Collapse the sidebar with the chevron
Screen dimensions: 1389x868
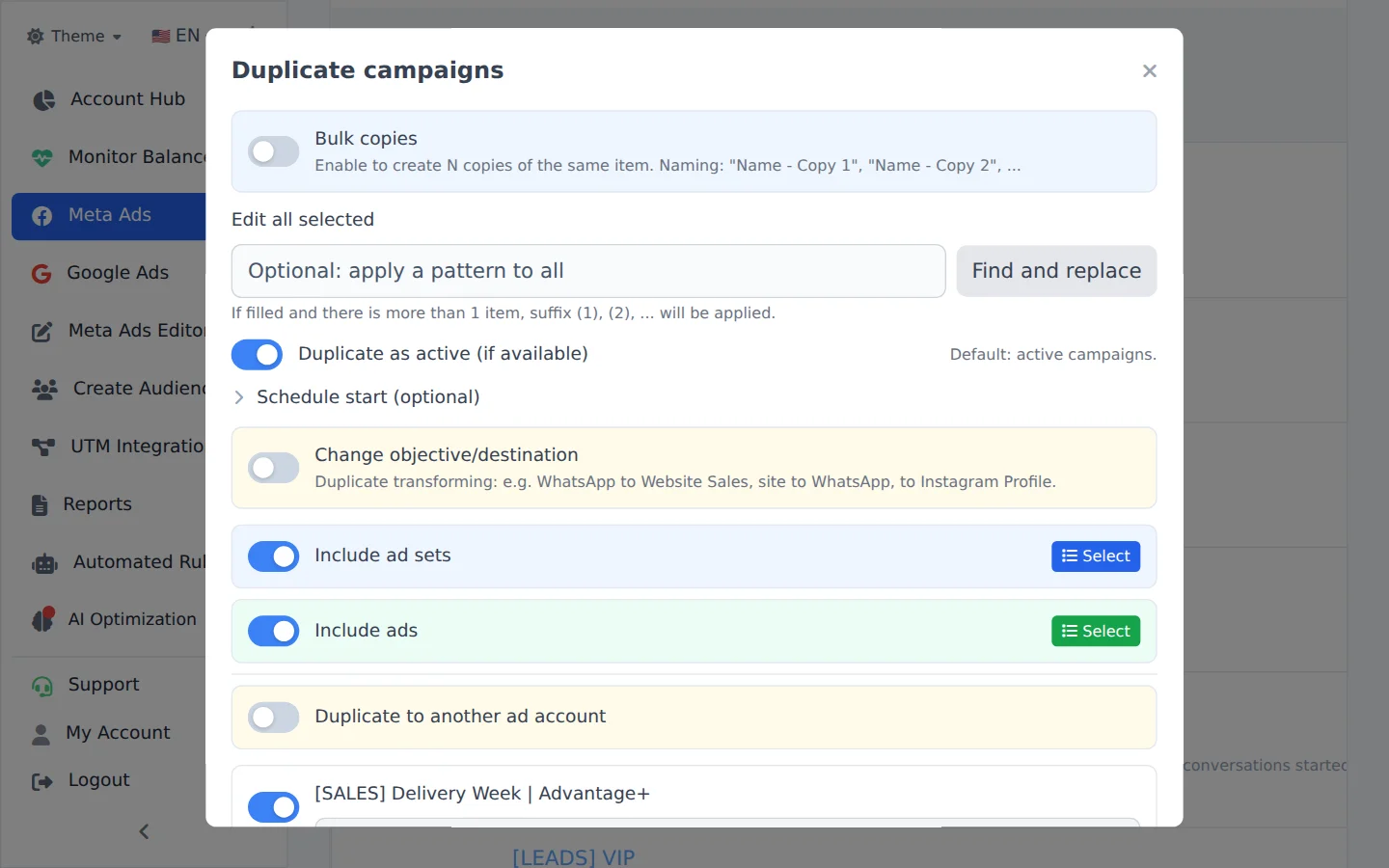pos(144,831)
